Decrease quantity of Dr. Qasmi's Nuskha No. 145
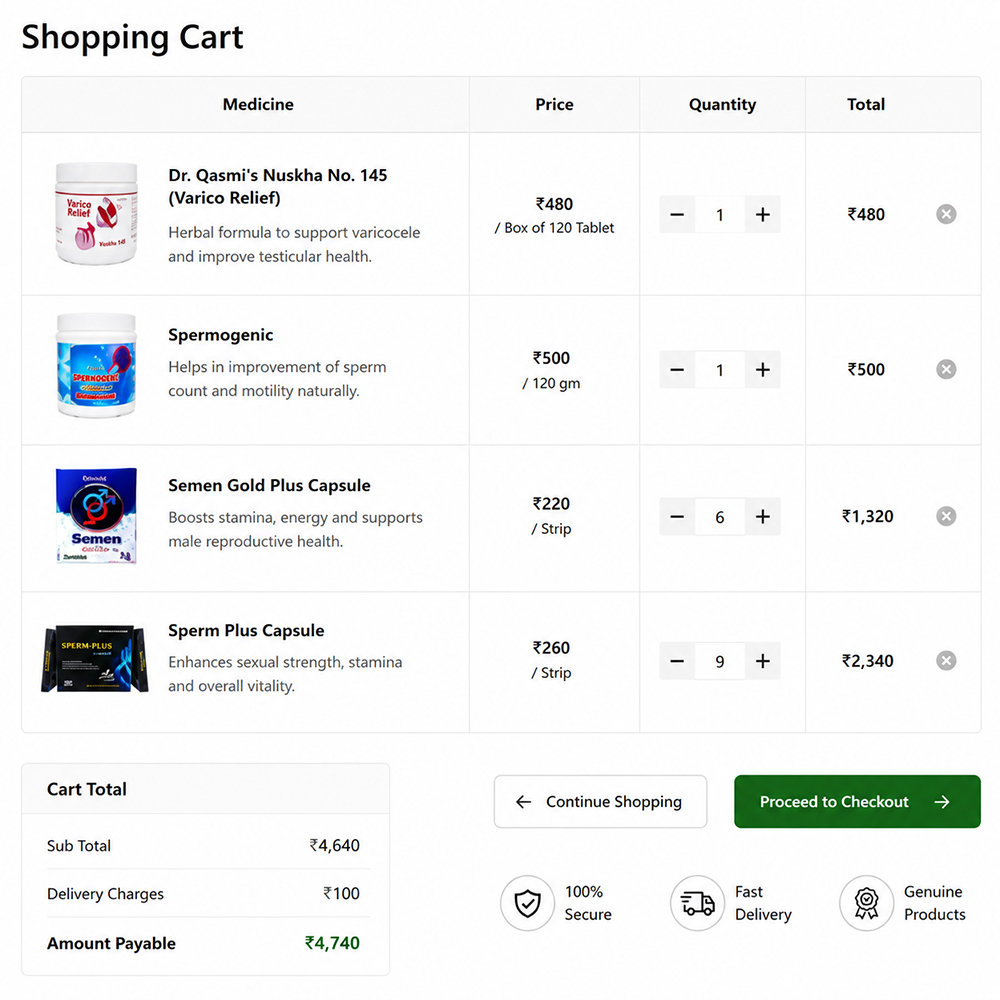Screen dimensions: 1000x1000 point(677,214)
